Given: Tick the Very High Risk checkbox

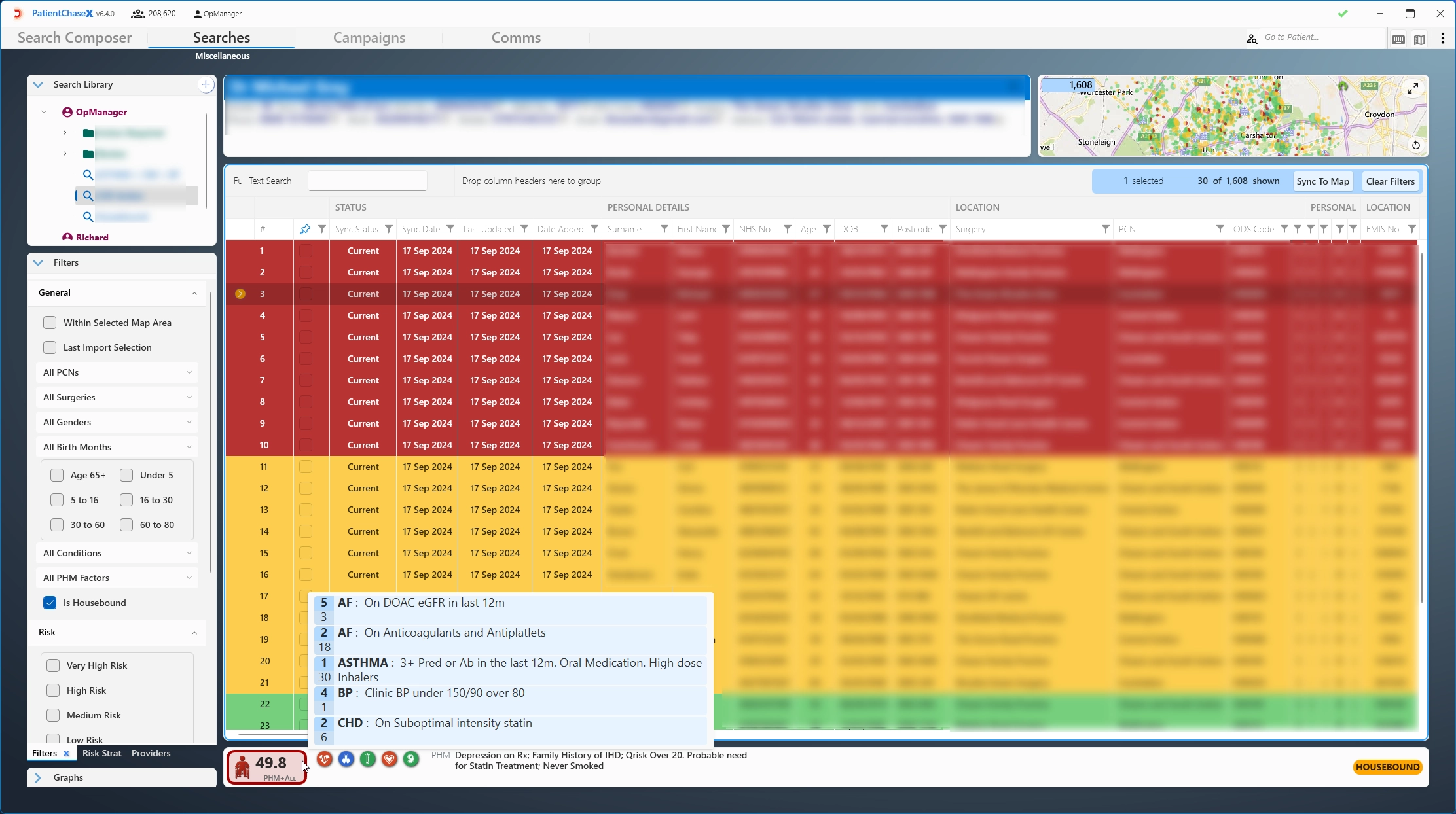Looking at the screenshot, I should tap(53, 665).
